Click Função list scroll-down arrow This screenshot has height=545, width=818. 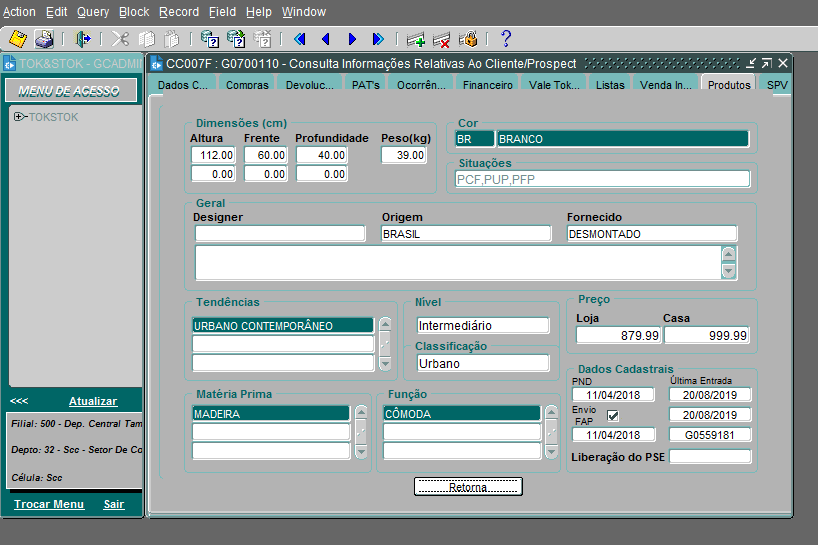click(x=551, y=452)
